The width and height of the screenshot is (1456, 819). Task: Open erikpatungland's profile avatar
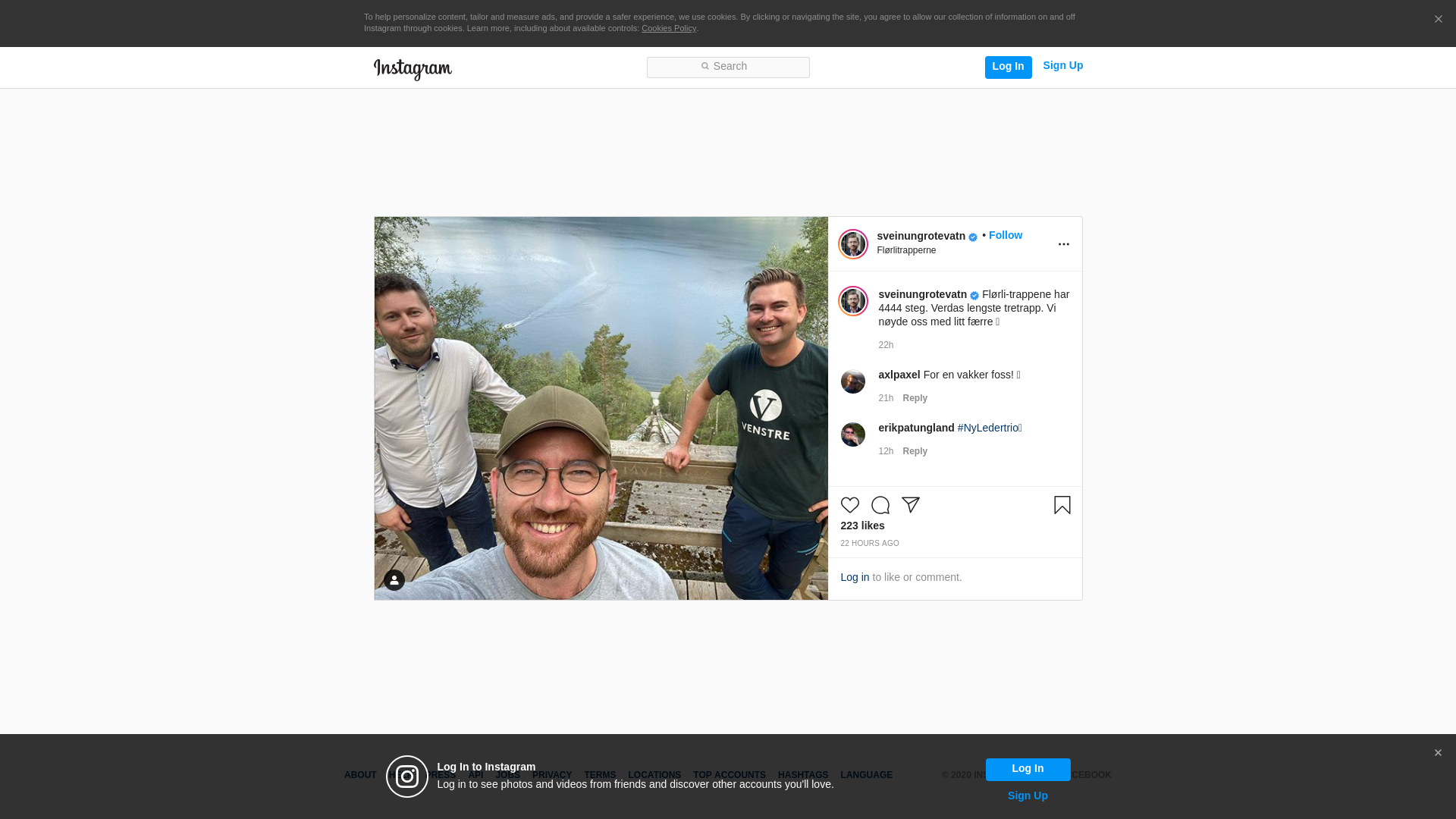(x=852, y=435)
